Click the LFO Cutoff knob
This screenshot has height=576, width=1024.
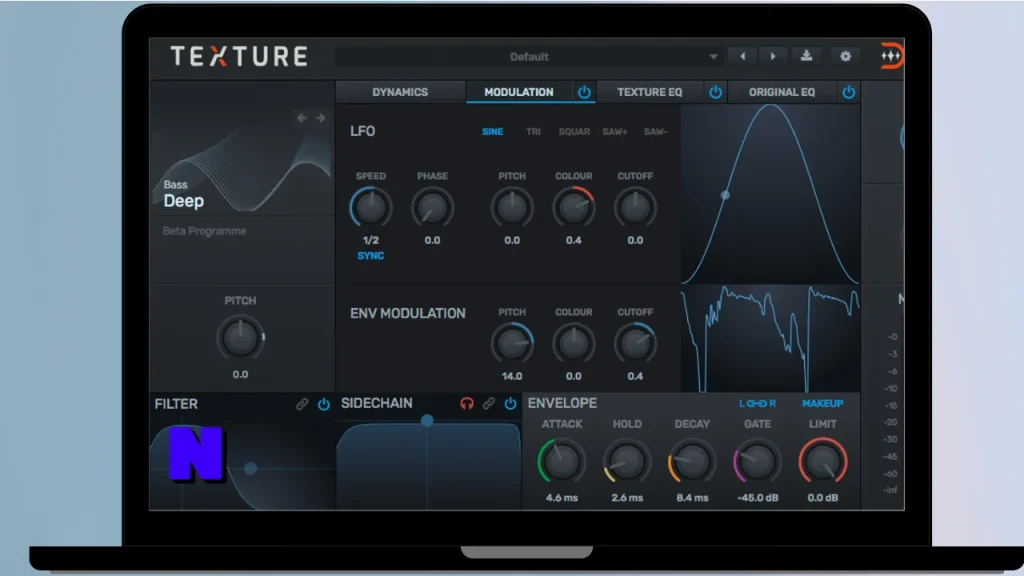click(635, 208)
